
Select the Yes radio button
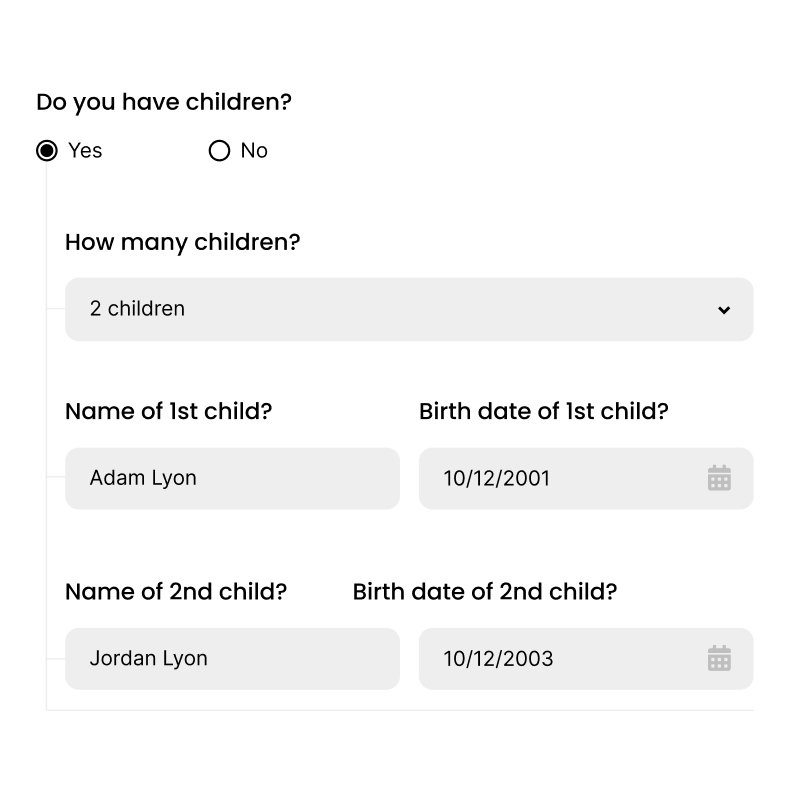pos(47,151)
